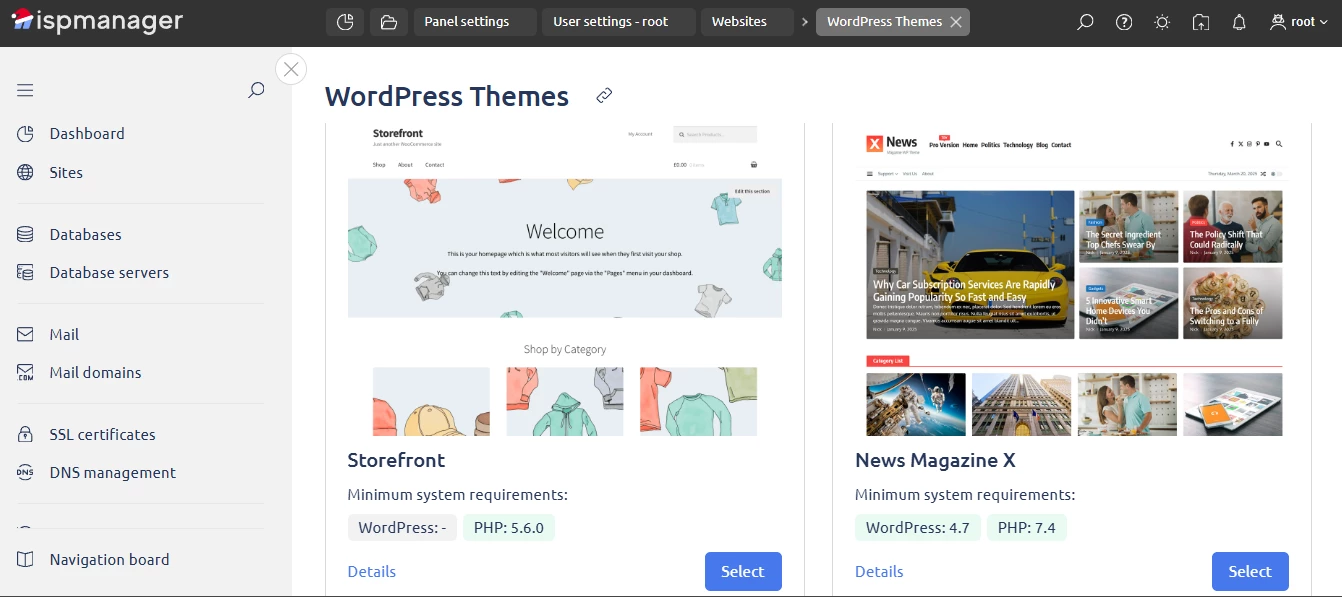The width and height of the screenshot is (1342, 597).
Task: Select the News Magazine X theme
Action: (1250, 571)
